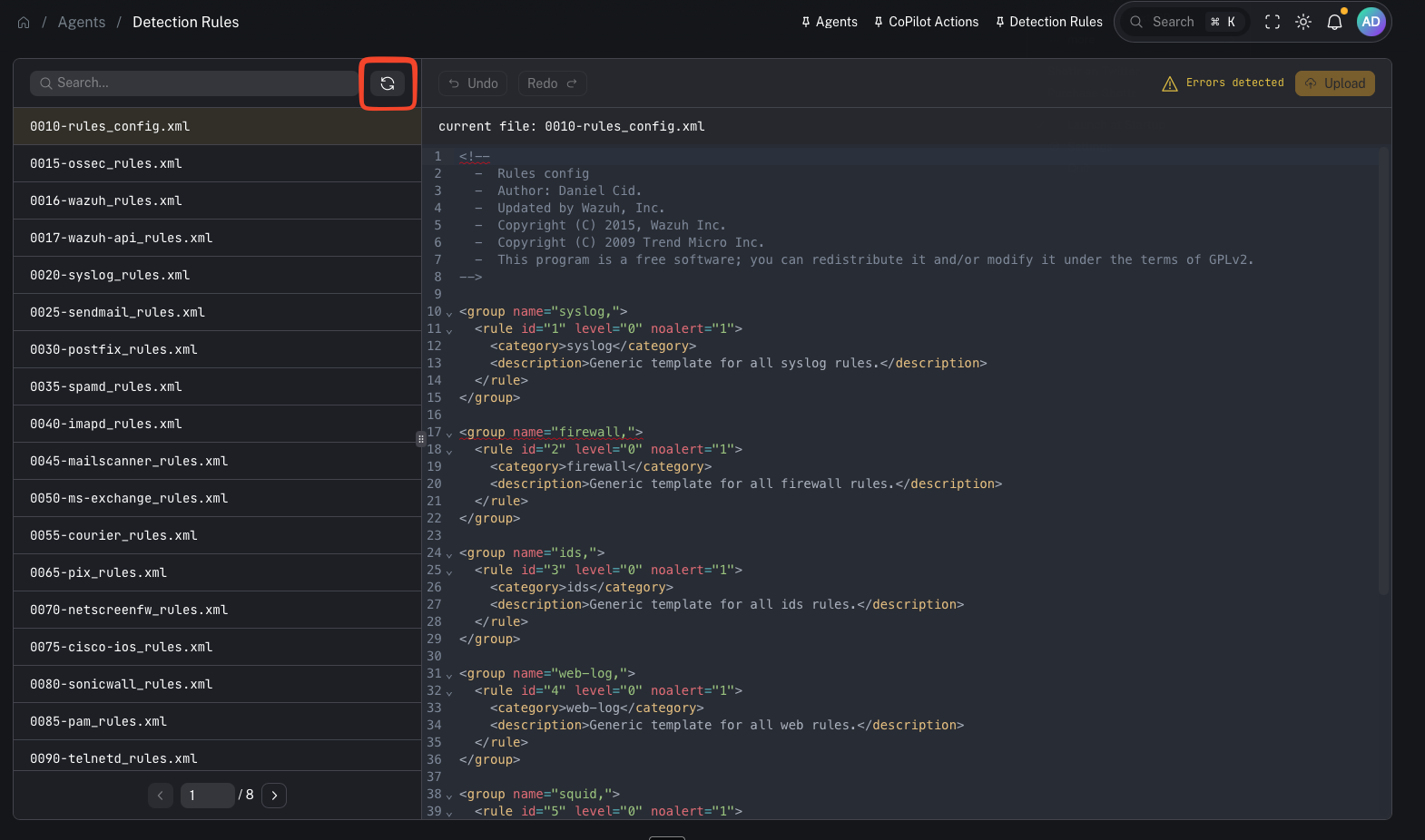The image size is (1425, 840).
Task: Open 0040-imapd_rules.xml file
Action: (x=217, y=424)
